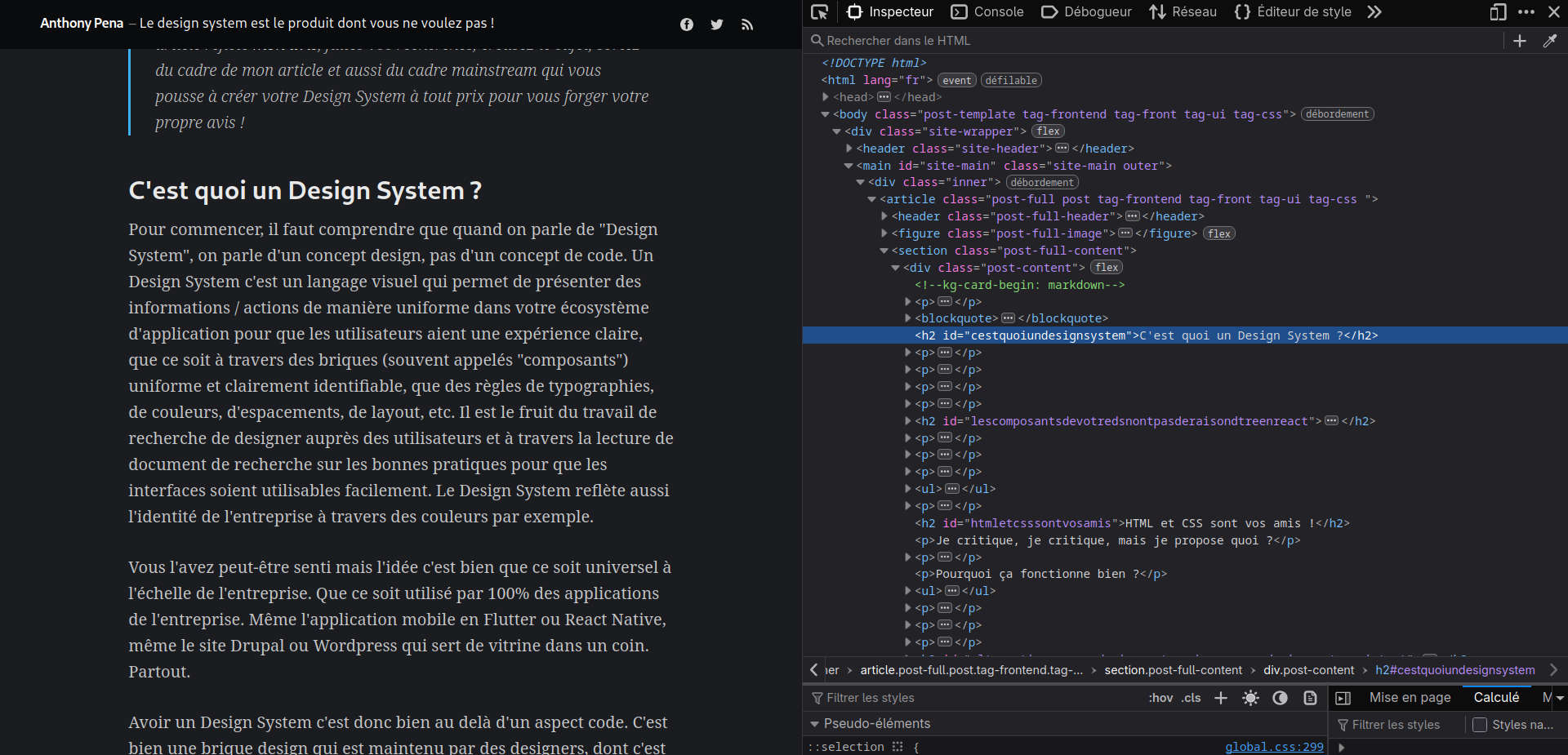Activate the eyedropper color picker

[1550, 41]
